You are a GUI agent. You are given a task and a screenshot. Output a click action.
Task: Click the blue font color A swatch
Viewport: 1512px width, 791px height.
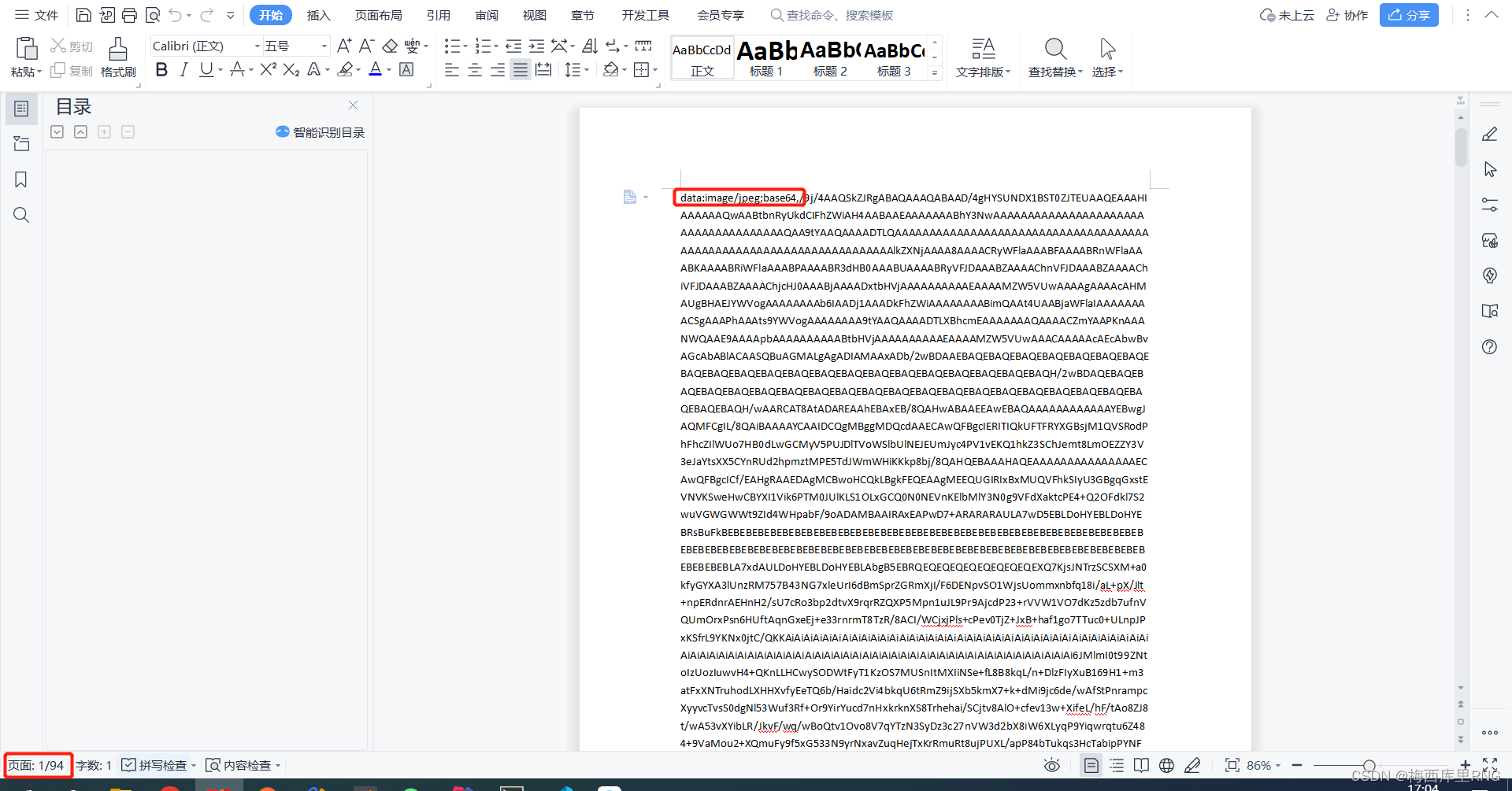pos(375,70)
